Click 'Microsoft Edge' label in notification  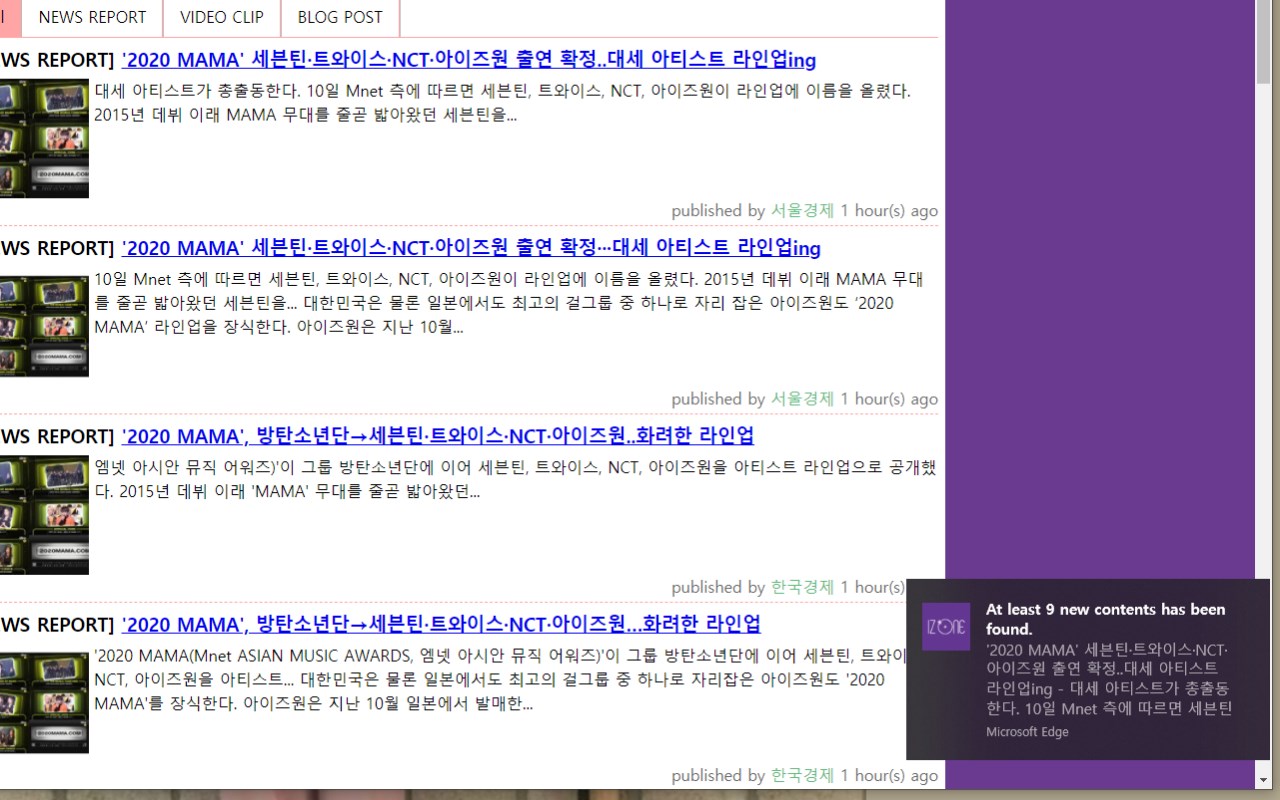pyautogui.click(x=1027, y=732)
